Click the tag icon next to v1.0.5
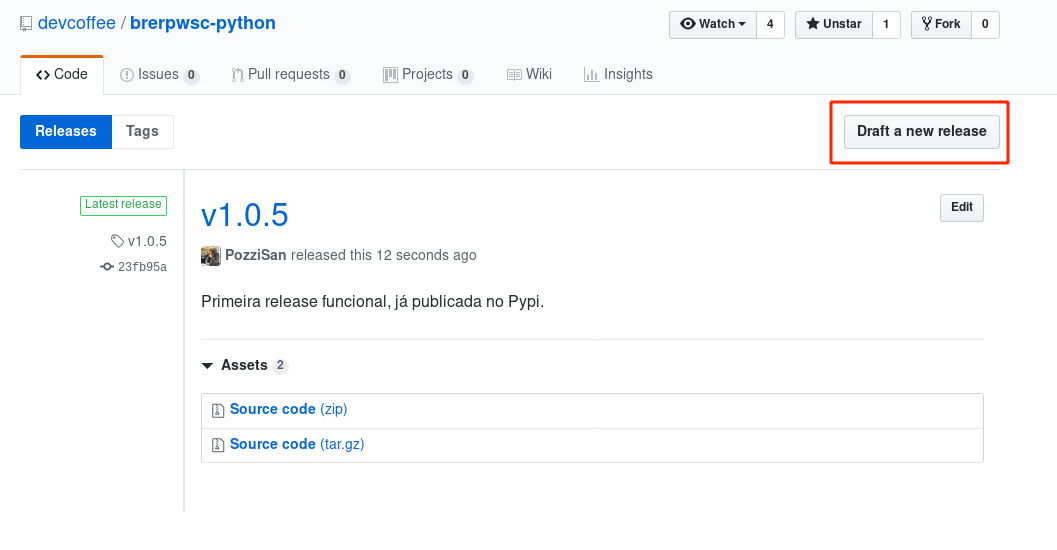This screenshot has width=1057, height=550. click(117, 241)
